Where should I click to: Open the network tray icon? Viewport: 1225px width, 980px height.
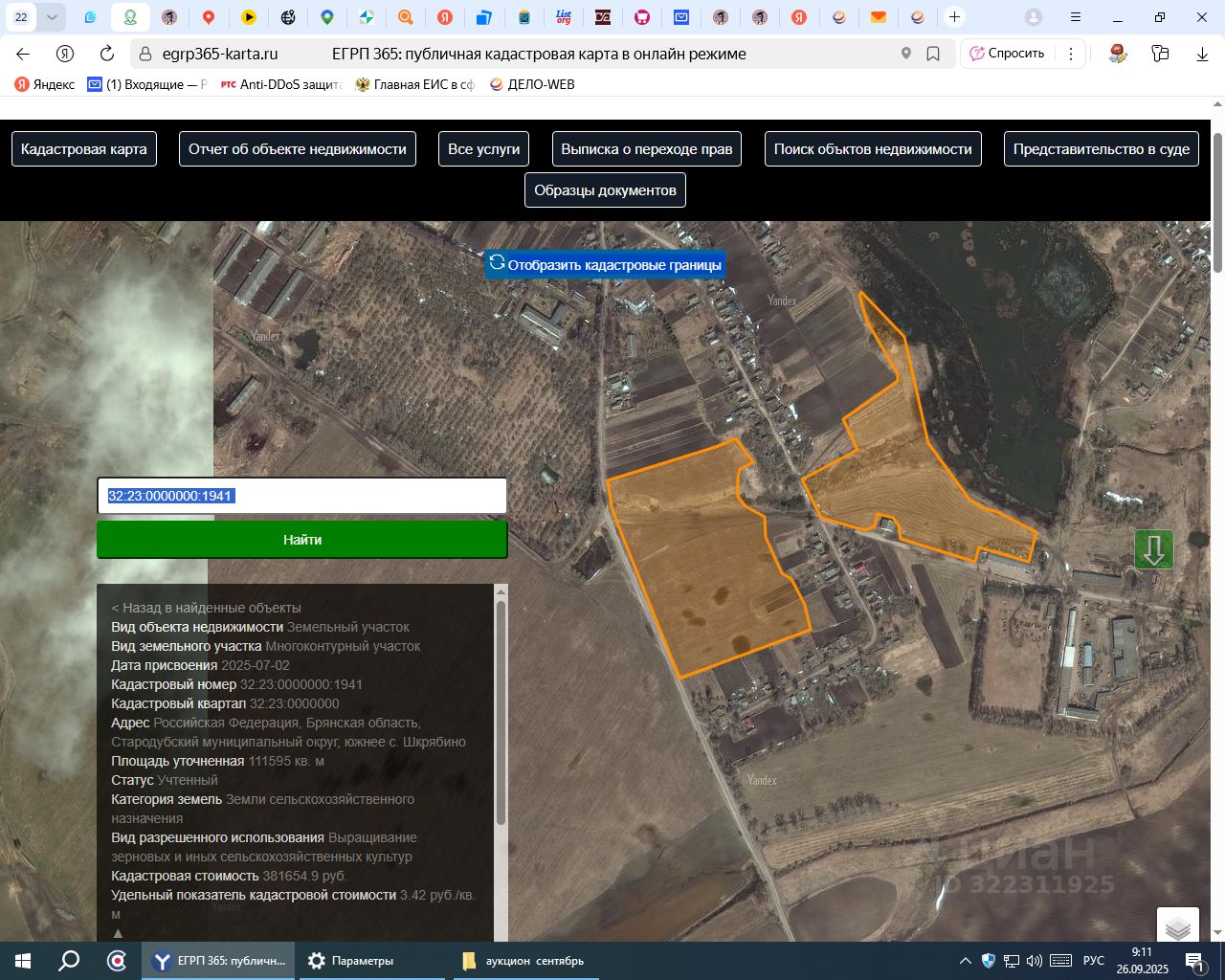(x=1011, y=961)
